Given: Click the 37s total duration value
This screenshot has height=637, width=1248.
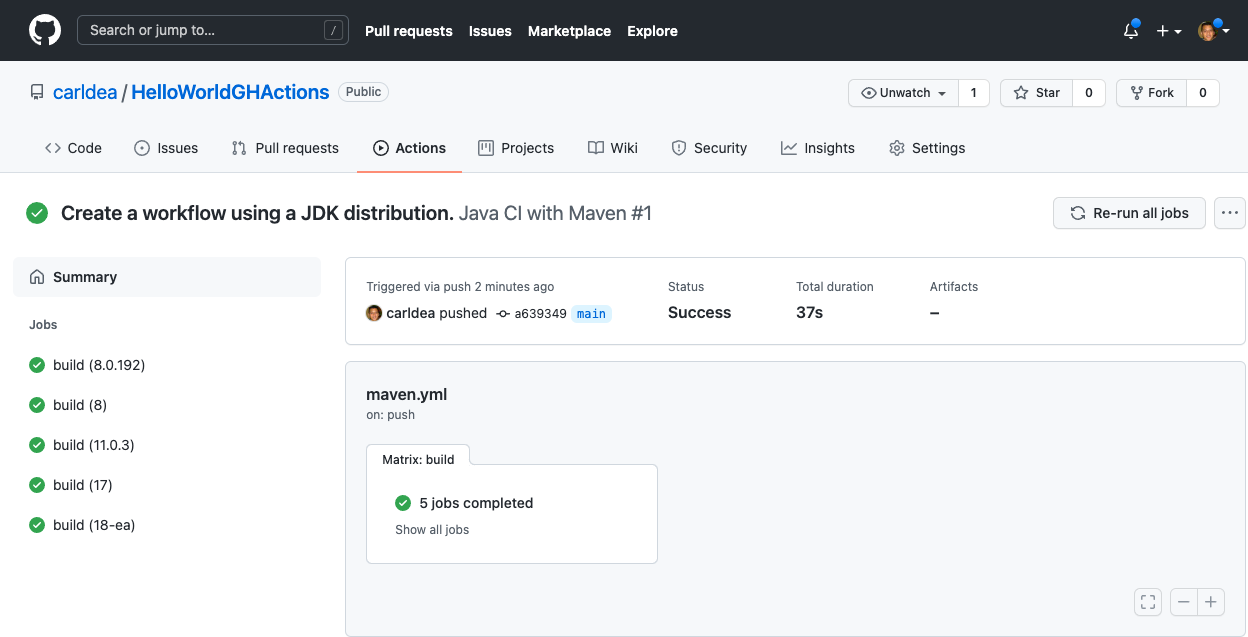Looking at the screenshot, I should pyautogui.click(x=809, y=313).
